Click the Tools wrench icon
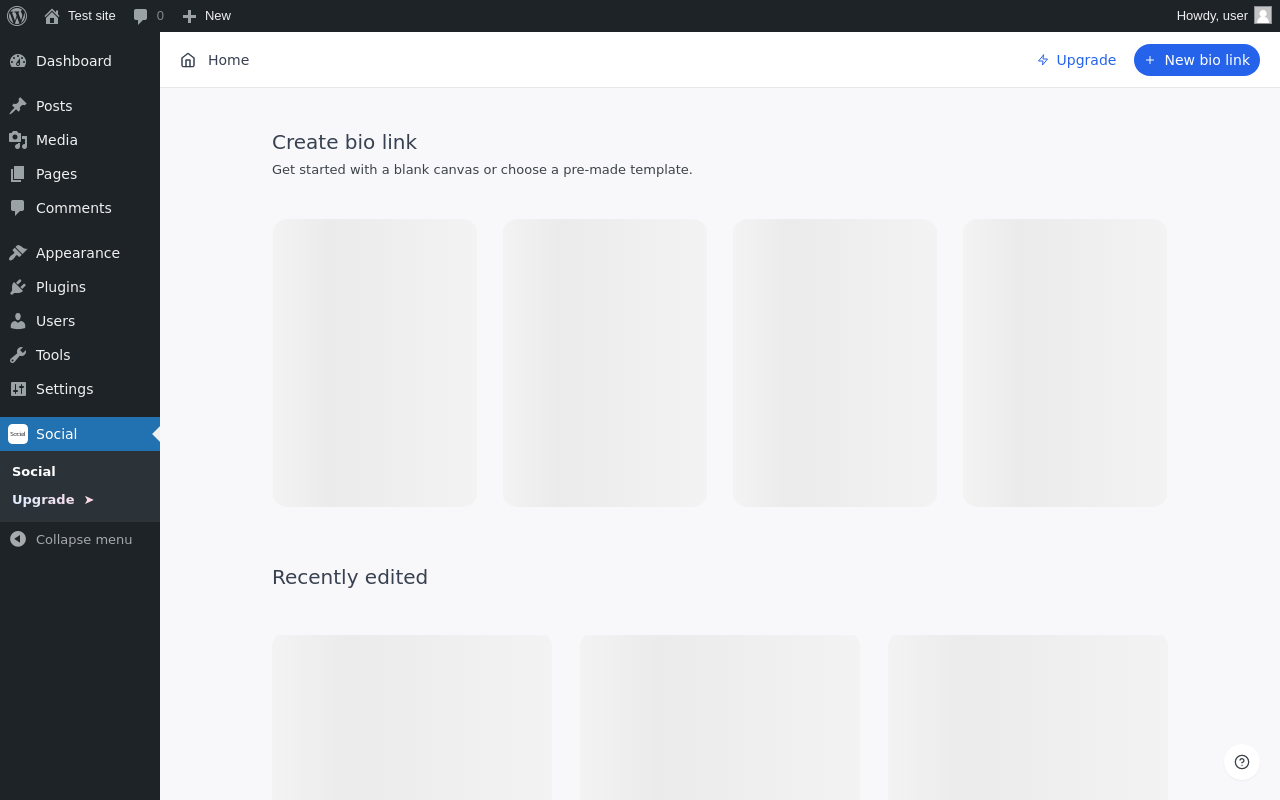The height and width of the screenshot is (800, 1280). coord(18,355)
